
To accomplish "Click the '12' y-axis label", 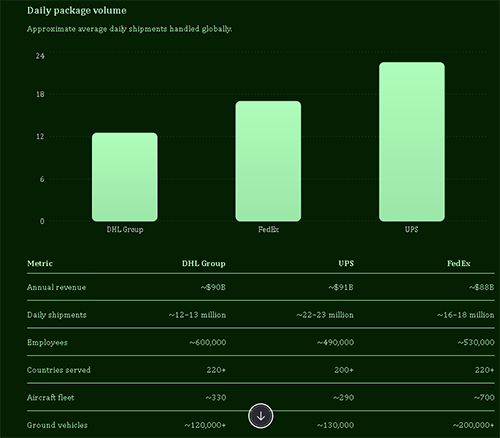I will click(x=40, y=136).
